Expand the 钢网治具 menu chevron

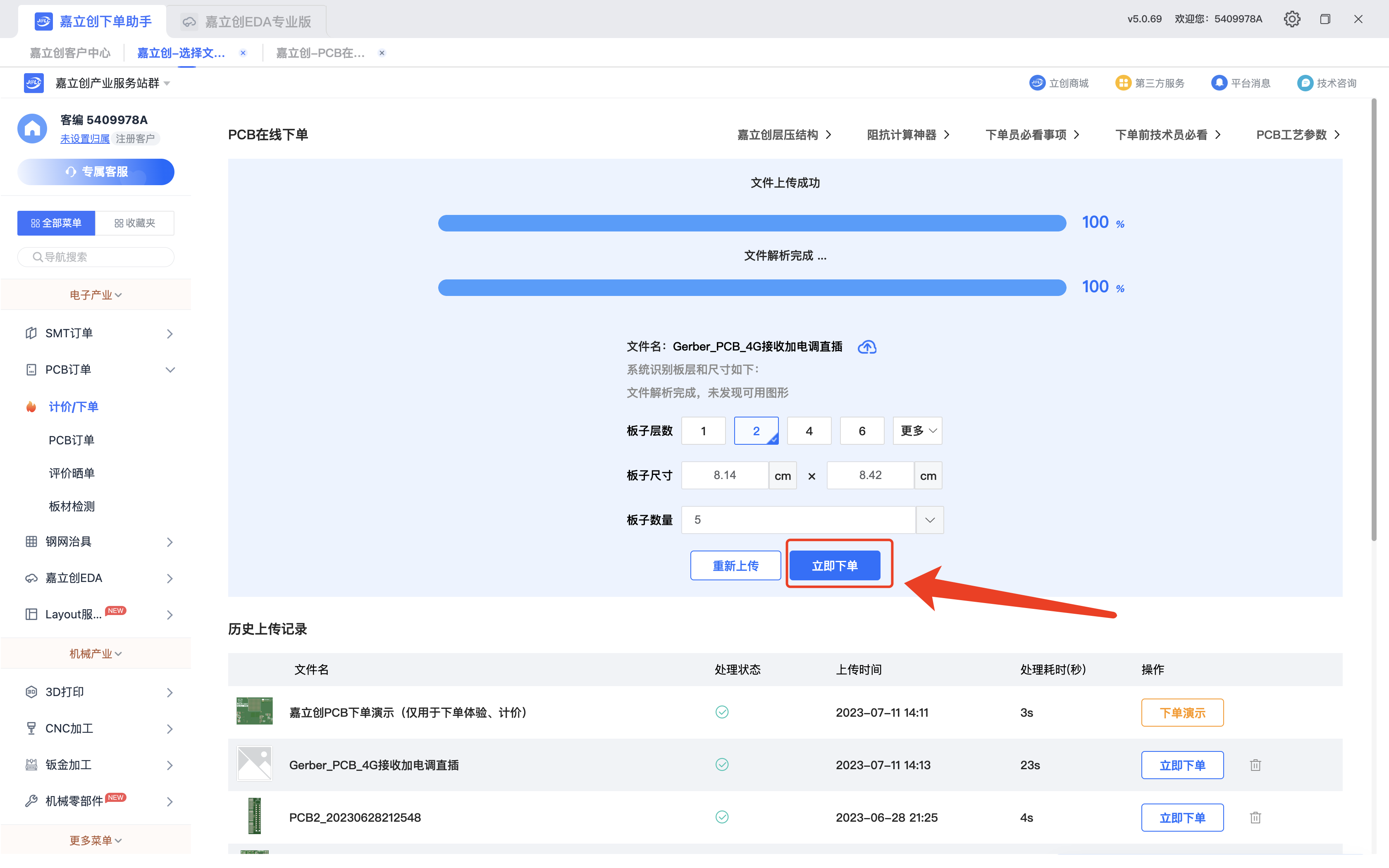[170, 542]
